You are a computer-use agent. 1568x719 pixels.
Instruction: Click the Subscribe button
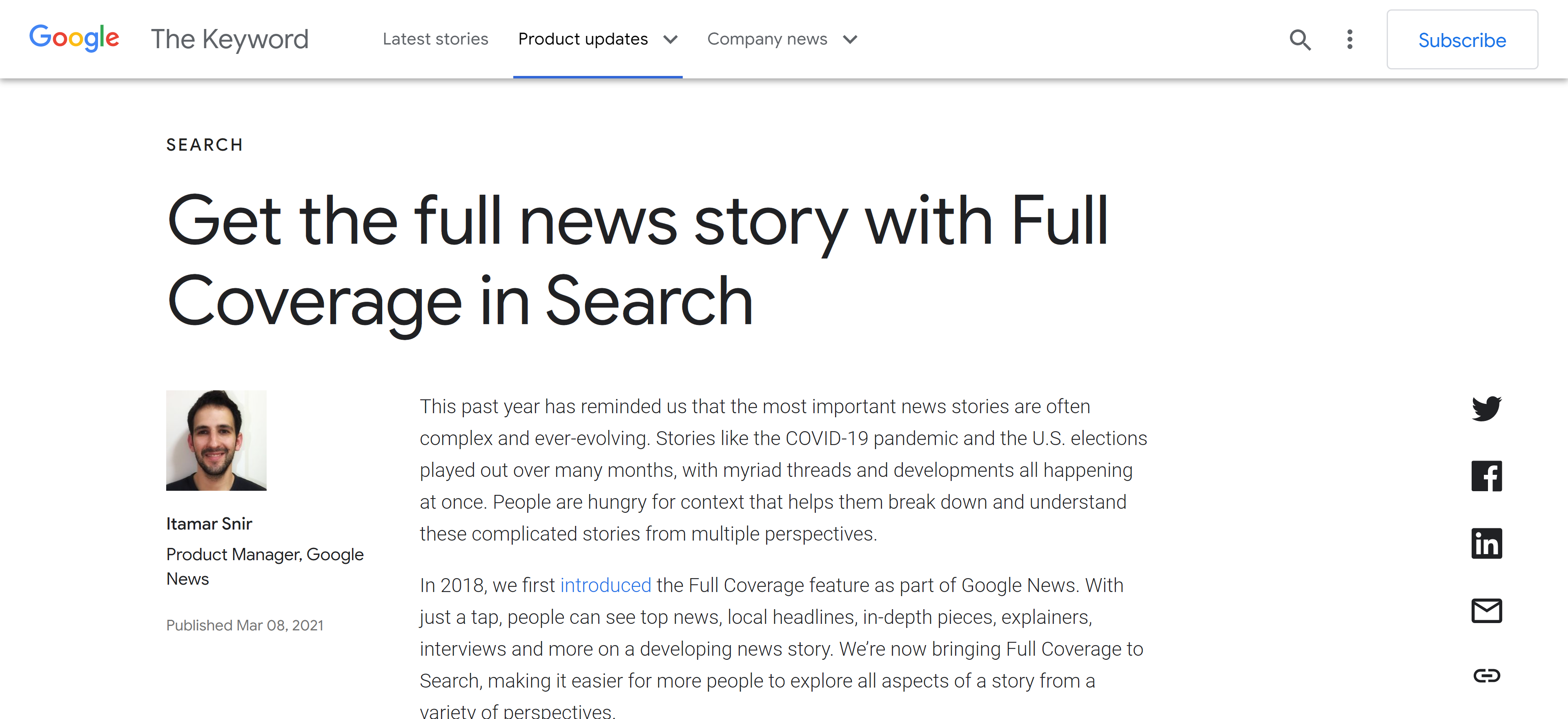(x=1462, y=40)
